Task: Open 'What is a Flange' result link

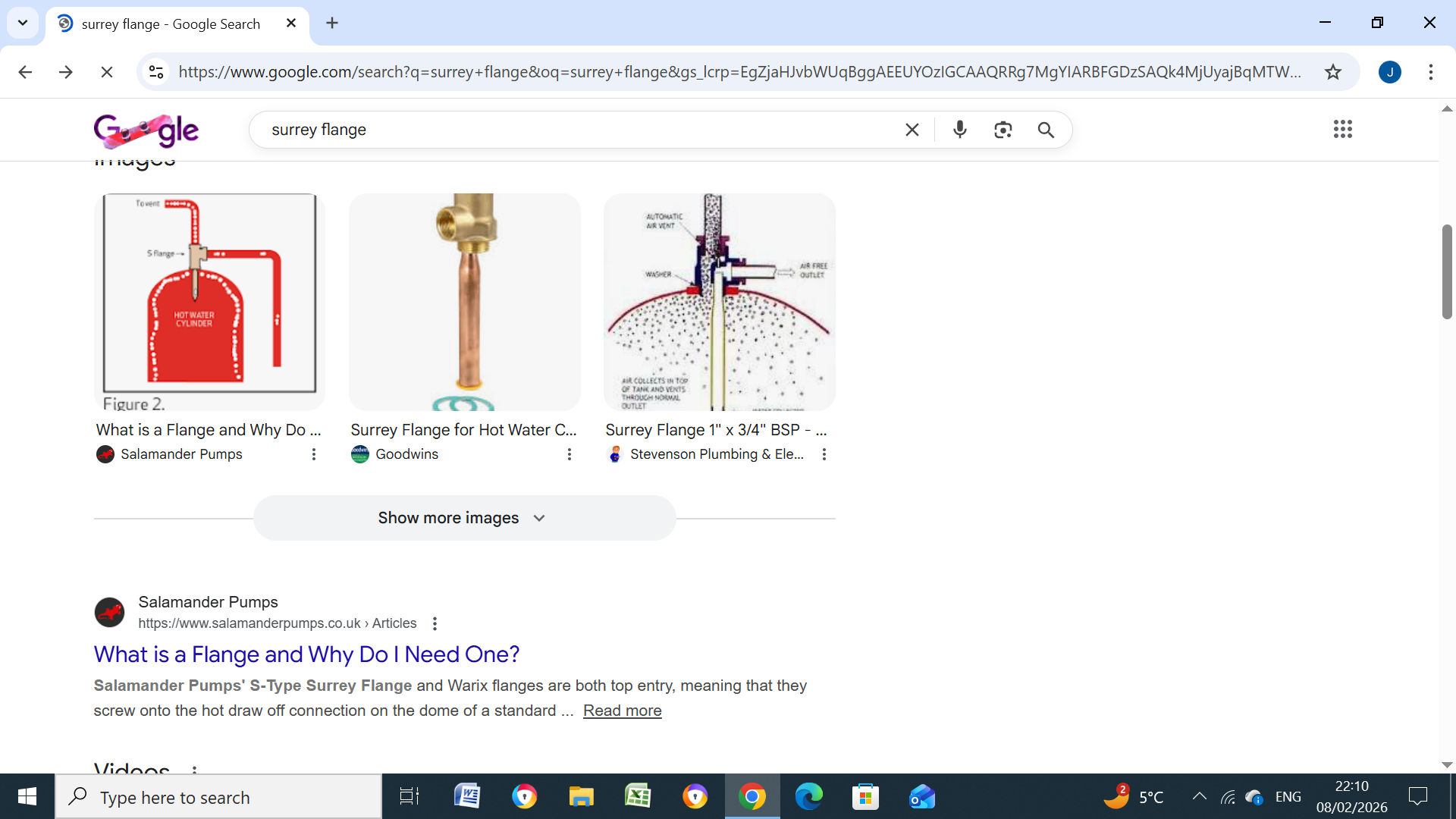Action: click(x=306, y=654)
